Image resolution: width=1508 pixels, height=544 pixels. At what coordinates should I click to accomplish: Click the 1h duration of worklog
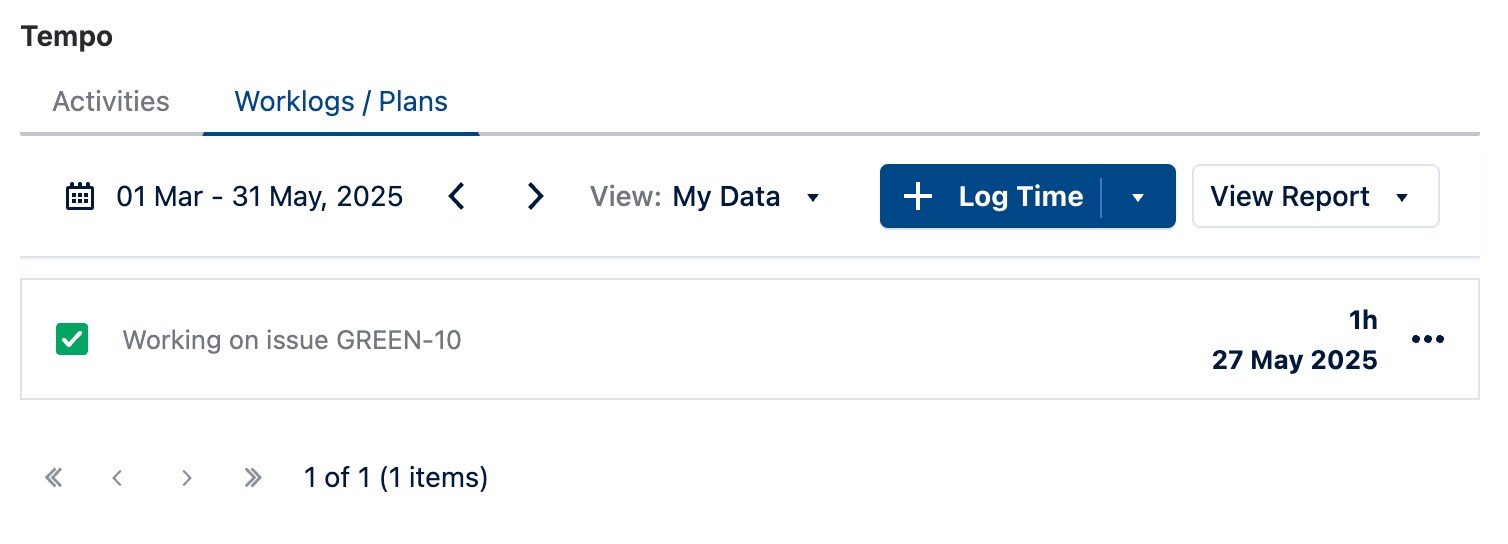coord(1362,320)
